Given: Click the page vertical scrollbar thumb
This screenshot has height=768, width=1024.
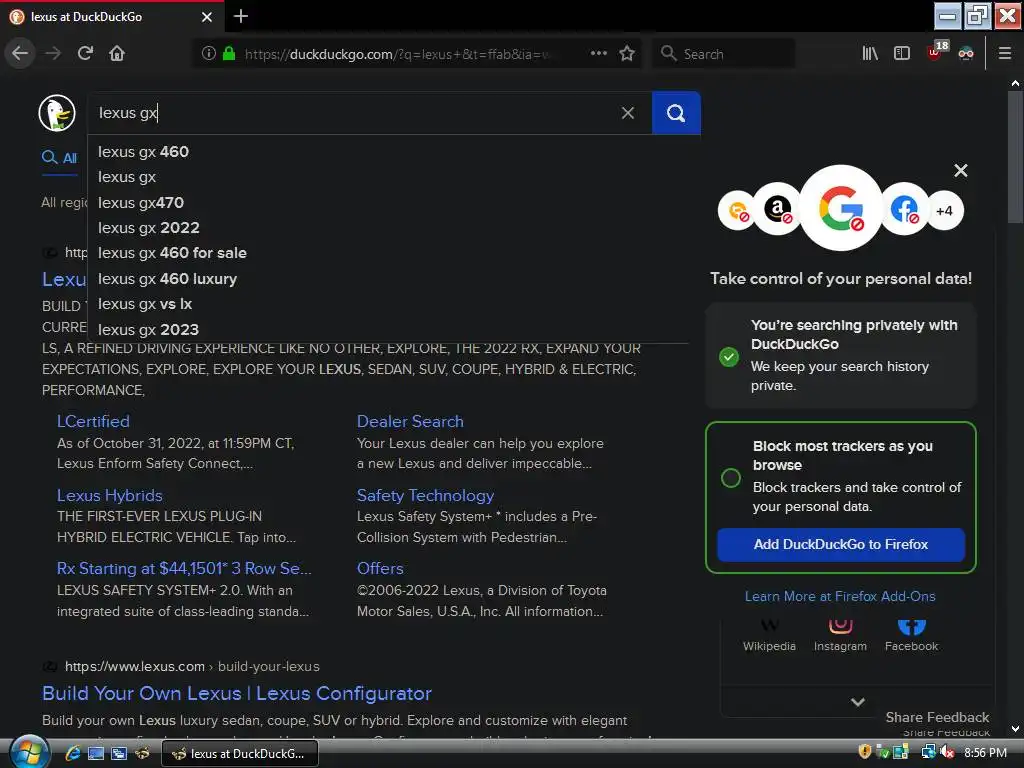Looking at the screenshot, I should (1015, 157).
